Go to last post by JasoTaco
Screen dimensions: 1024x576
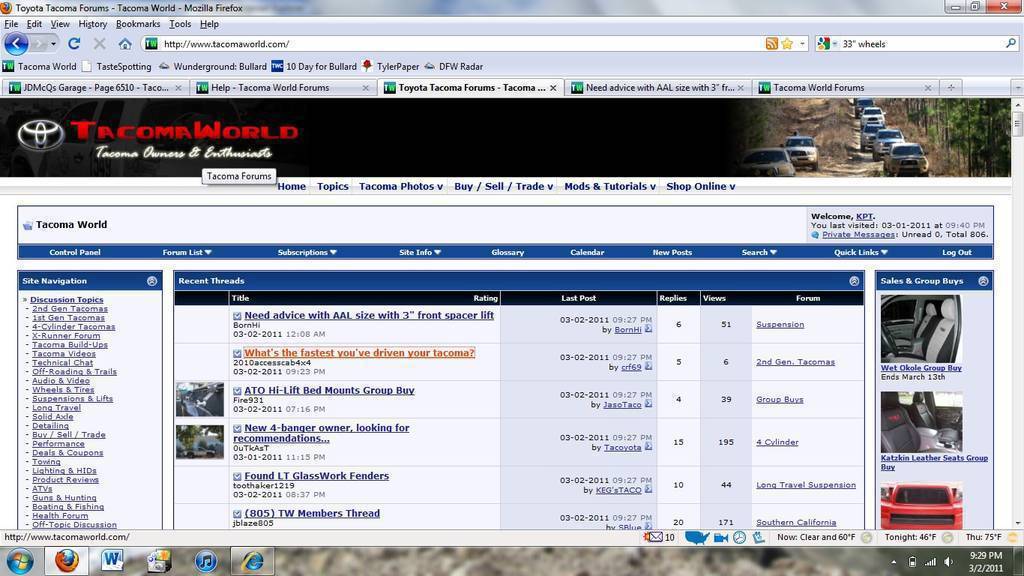pyautogui.click(x=648, y=404)
